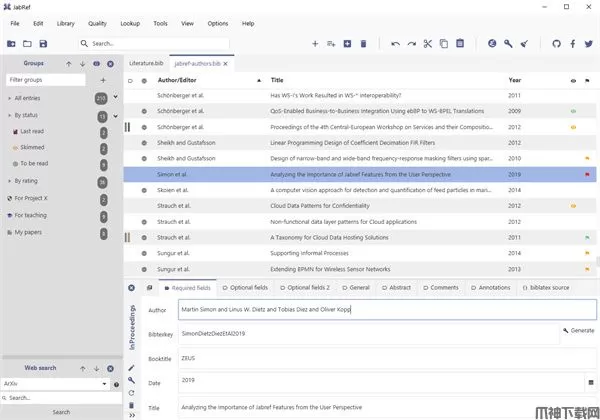The height and width of the screenshot is (420, 600).
Task: Select To be read group
Action: coord(34,163)
